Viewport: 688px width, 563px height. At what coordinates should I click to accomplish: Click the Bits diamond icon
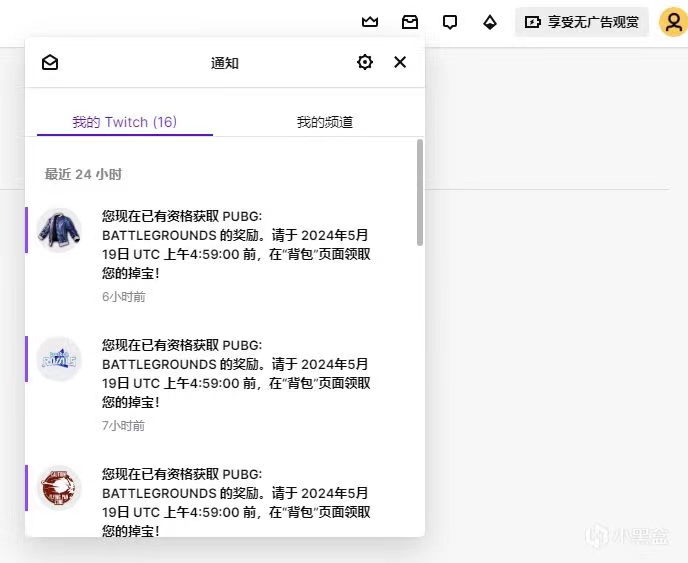(490, 22)
